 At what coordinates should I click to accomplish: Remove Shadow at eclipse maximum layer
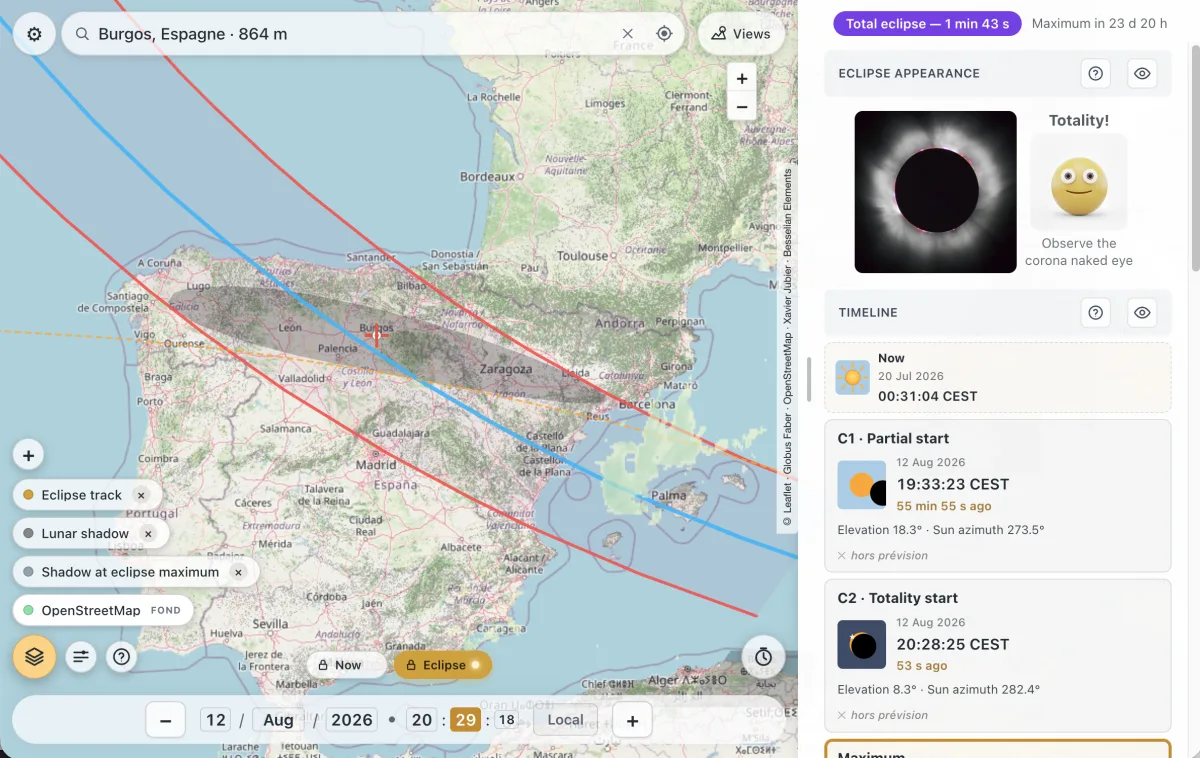(238, 572)
